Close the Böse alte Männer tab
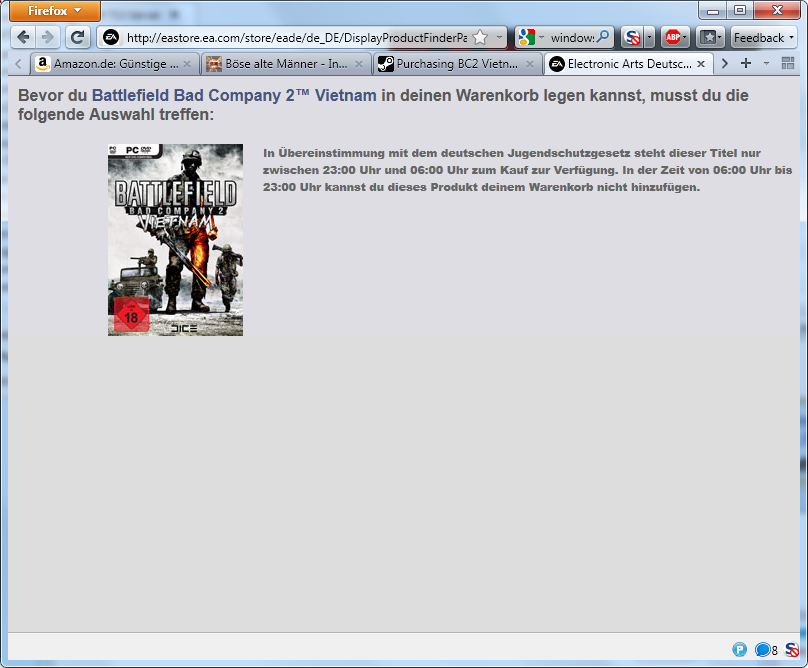This screenshot has height=668, width=808. [x=359, y=64]
